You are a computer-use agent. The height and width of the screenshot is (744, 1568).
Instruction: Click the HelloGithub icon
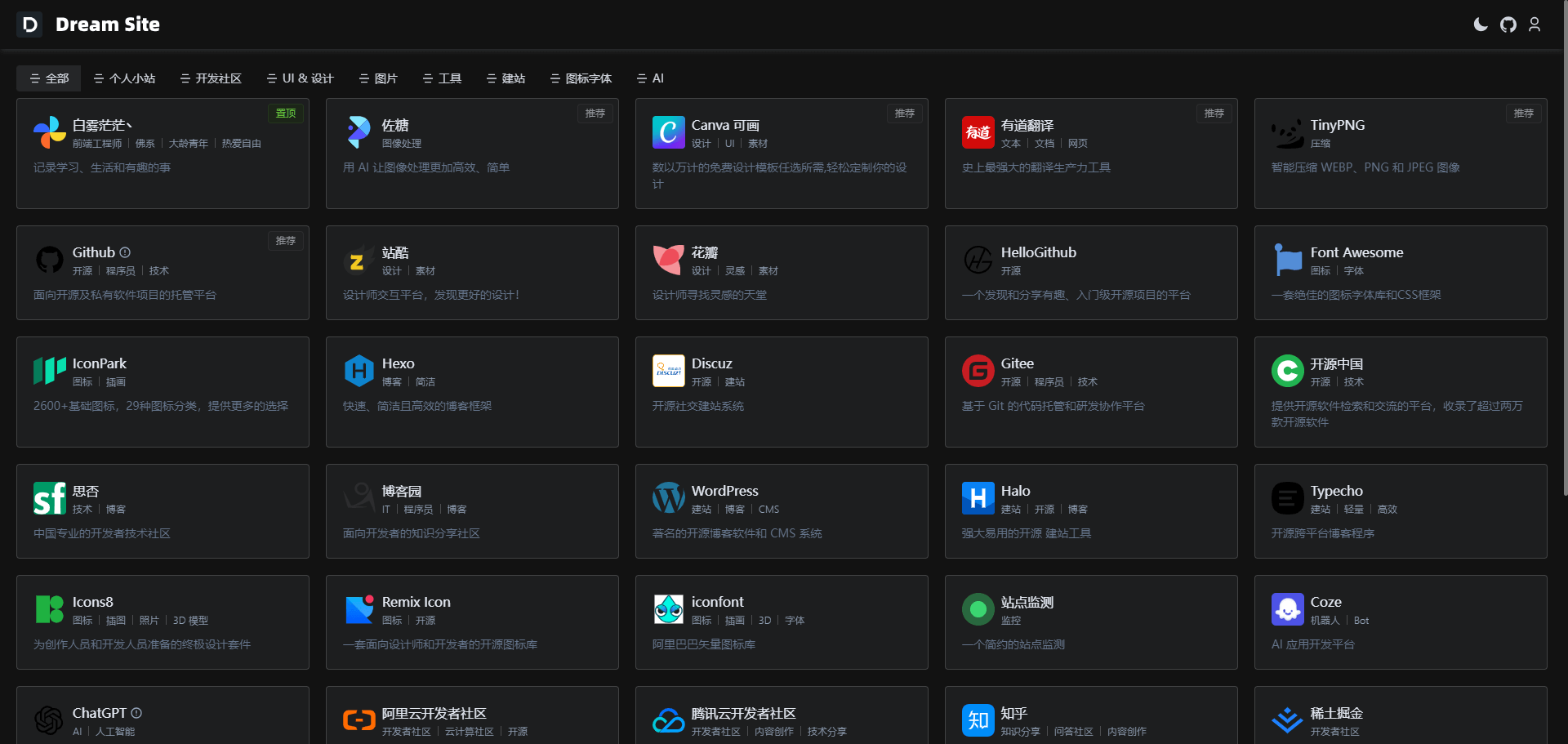(x=978, y=260)
